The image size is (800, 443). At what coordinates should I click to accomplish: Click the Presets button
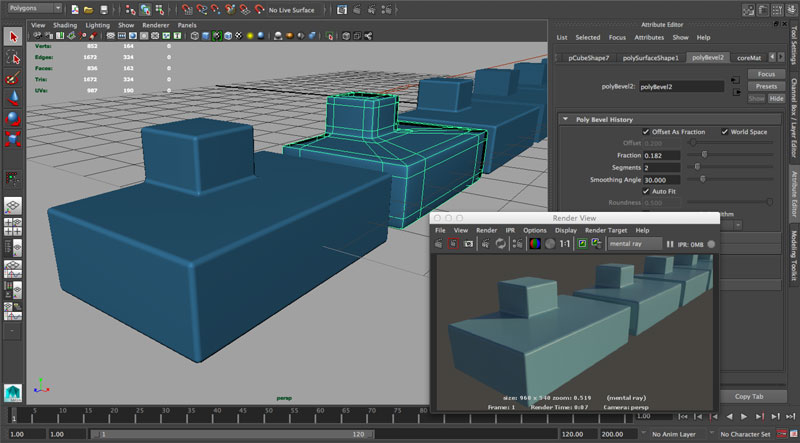766,86
